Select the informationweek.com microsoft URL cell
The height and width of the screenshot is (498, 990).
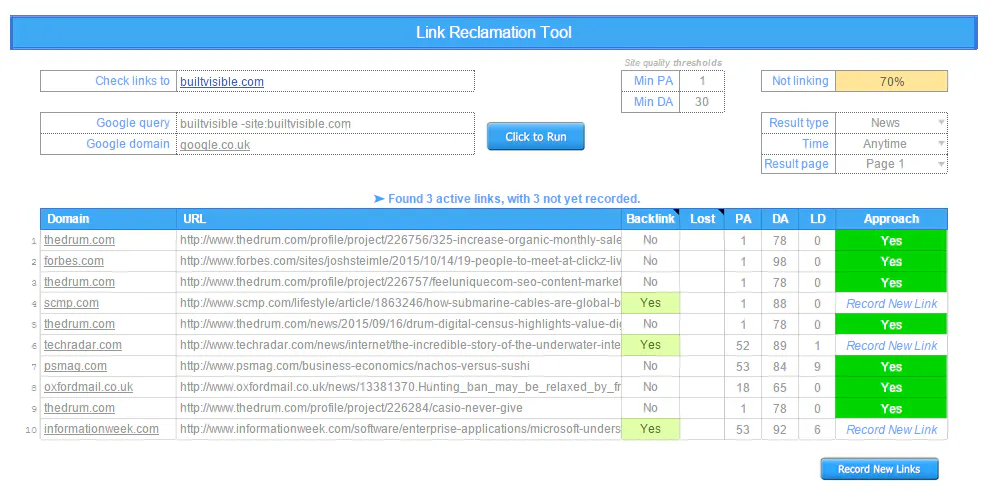tap(399, 429)
